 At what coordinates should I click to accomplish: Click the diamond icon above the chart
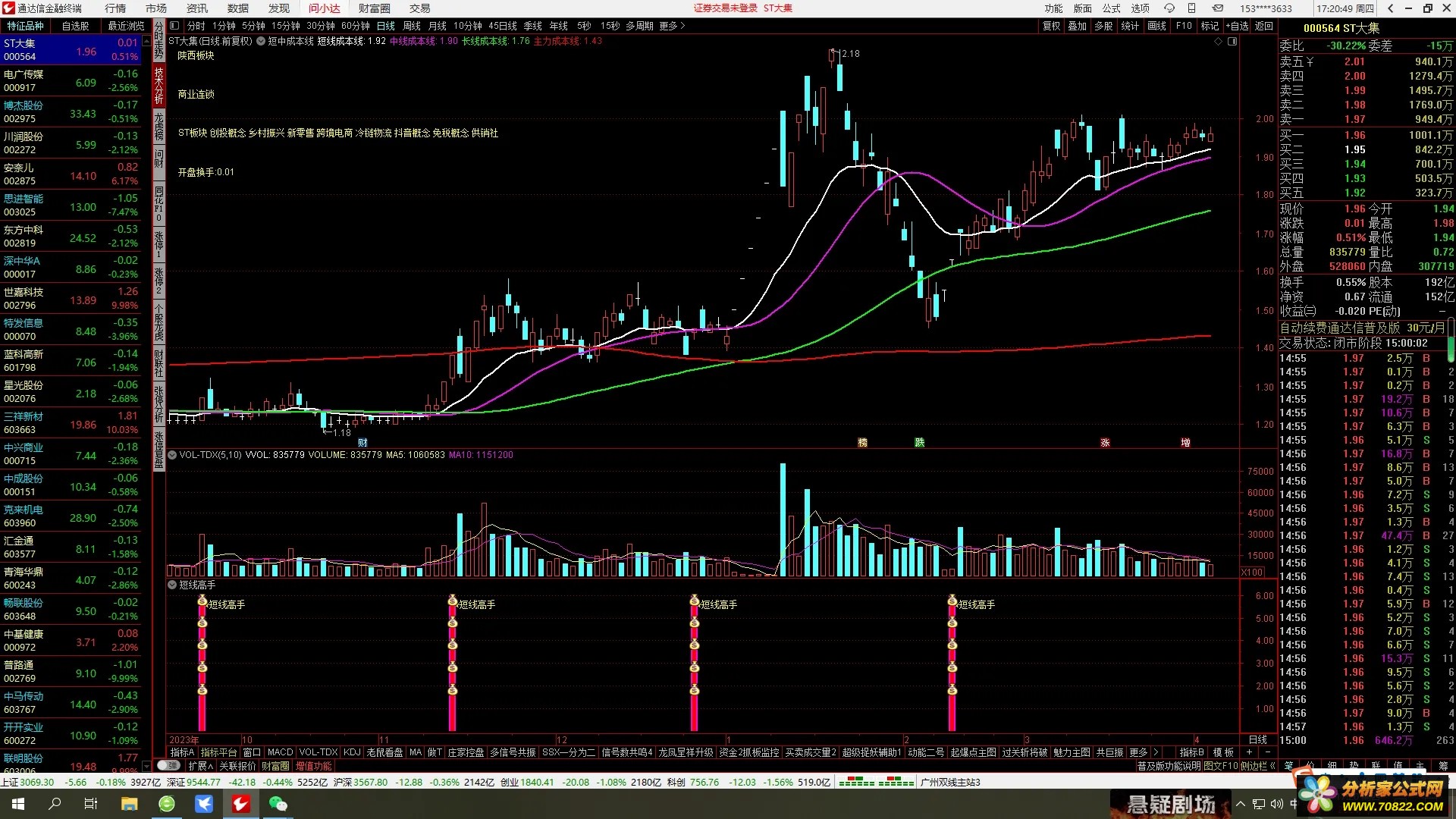tap(1219, 42)
